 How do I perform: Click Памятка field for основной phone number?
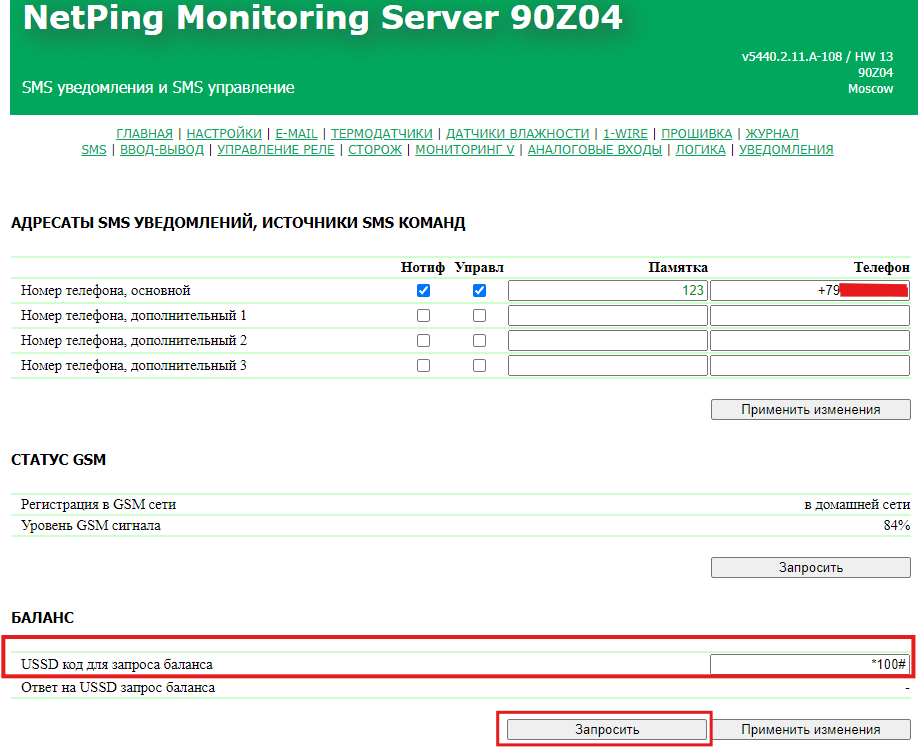point(607,290)
